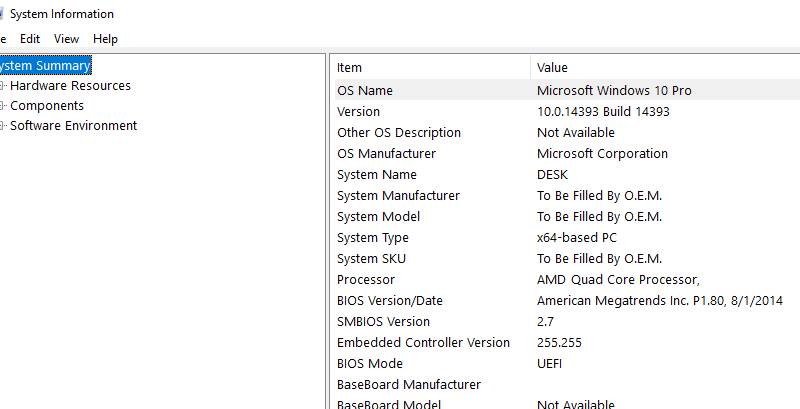
Task: Expand the Components tree node
Action: (2, 106)
